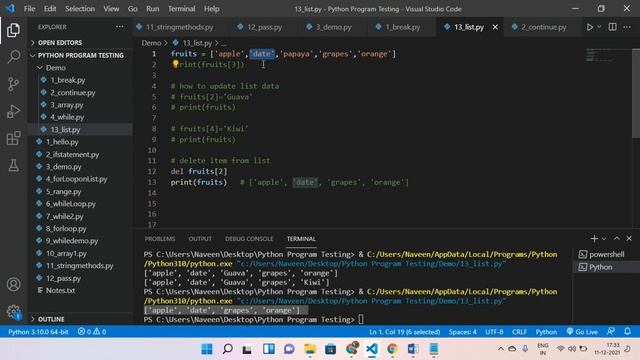Switch to the 2_continue.py editor tab

coord(543,27)
